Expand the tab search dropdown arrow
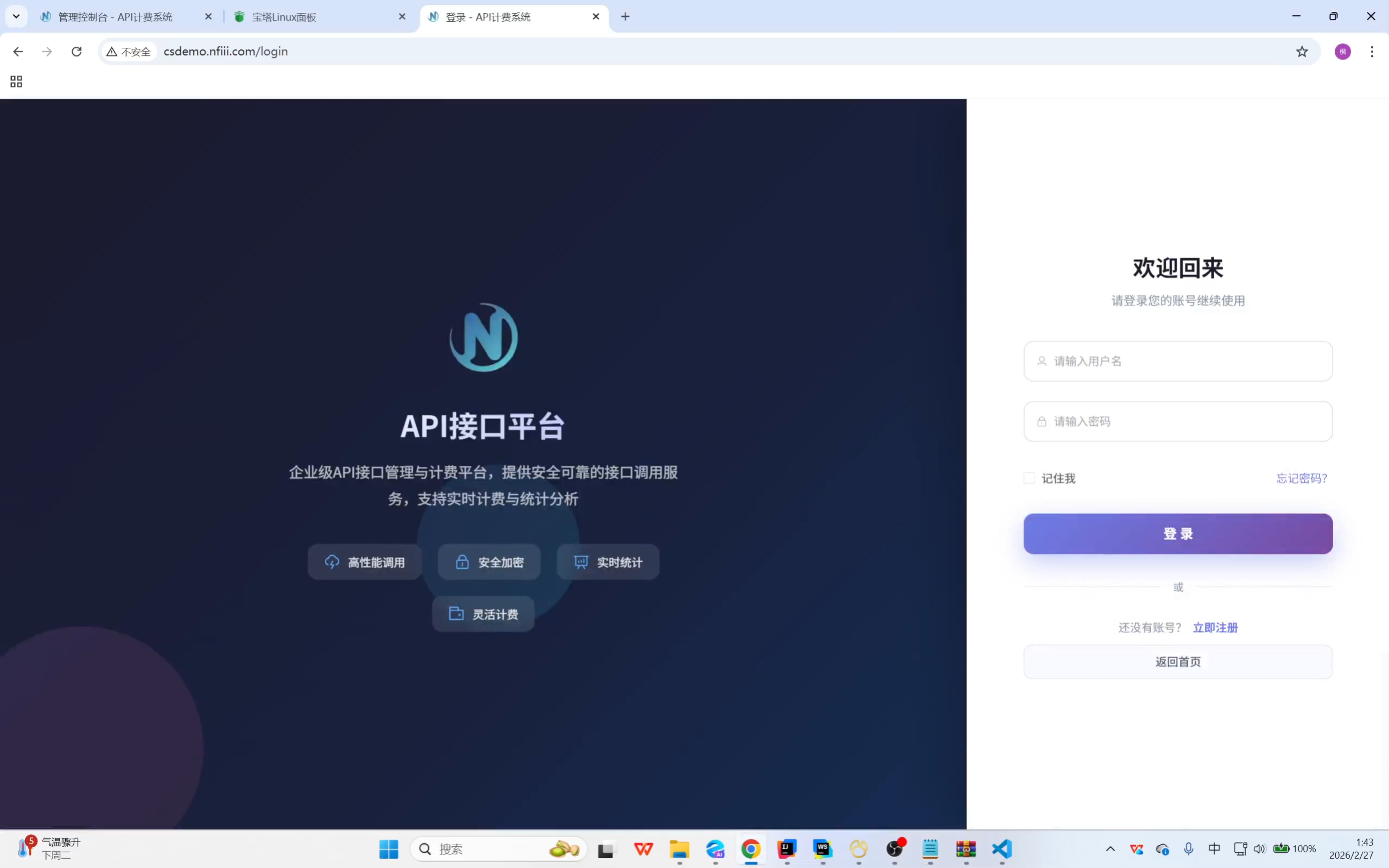 [x=16, y=17]
